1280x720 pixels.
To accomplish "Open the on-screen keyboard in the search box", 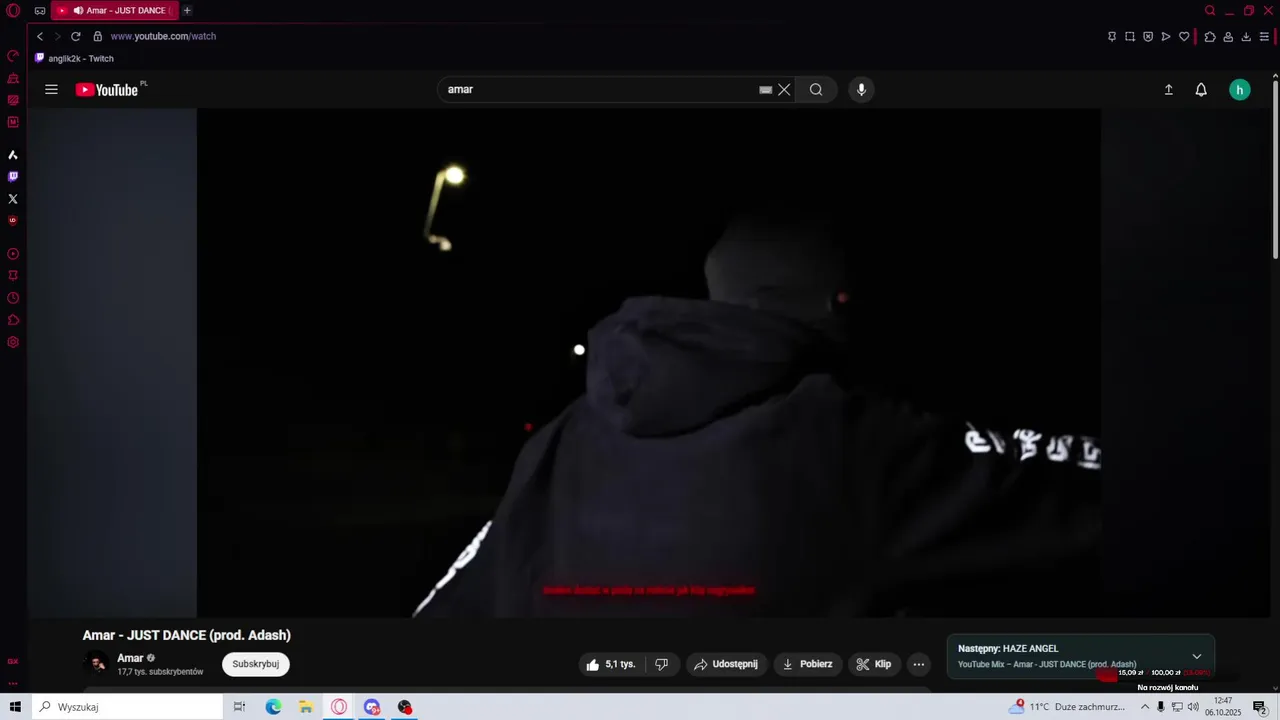I will tap(766, 89).
